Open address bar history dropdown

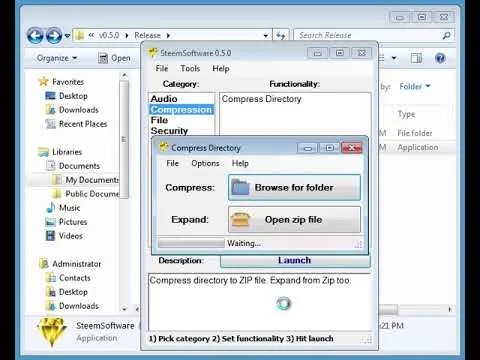(266, 35)
